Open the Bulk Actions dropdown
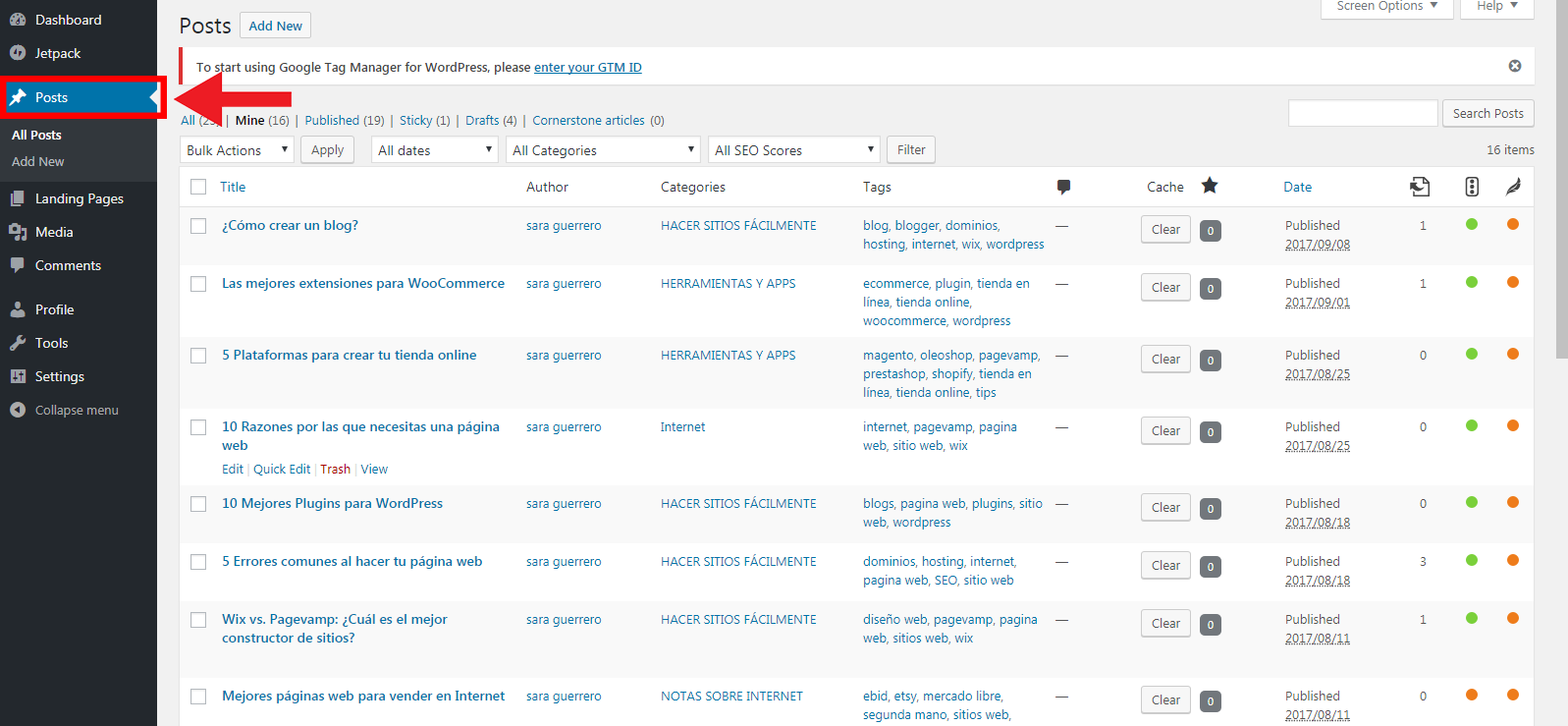This screenshot has width=1568, height=726. [x=237, y=150]
